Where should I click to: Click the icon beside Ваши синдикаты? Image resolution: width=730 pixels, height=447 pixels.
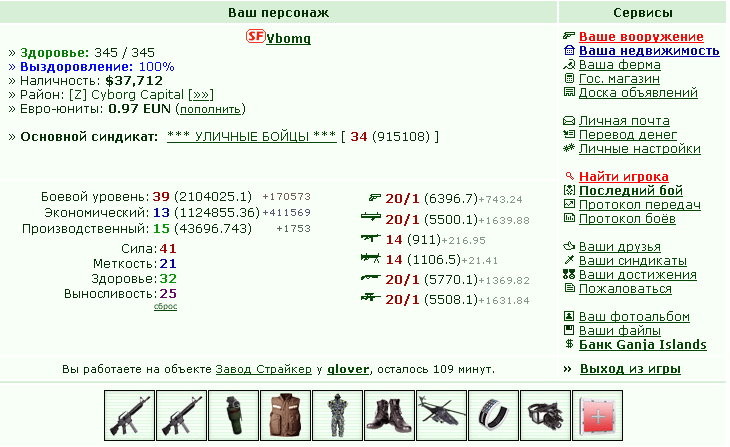click(x=569, y=260)
